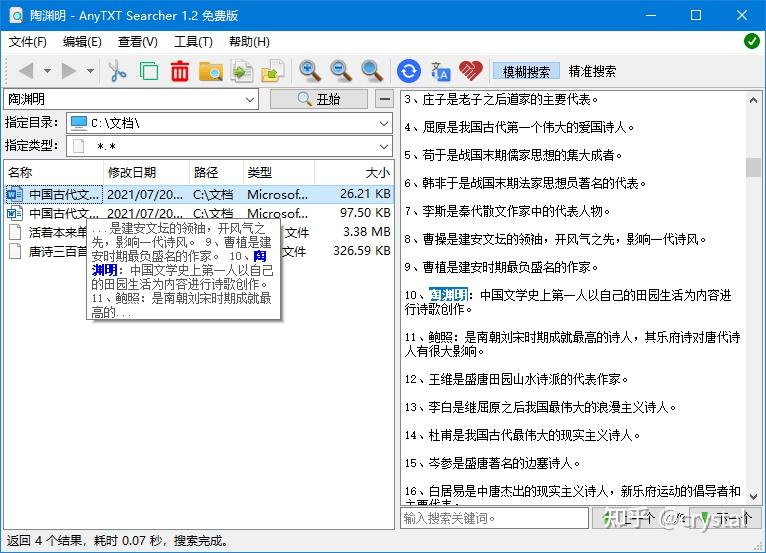The width and height of the screenshot is (766, 553).
Task: Click the 开始 search button
Action: (319, 99)
